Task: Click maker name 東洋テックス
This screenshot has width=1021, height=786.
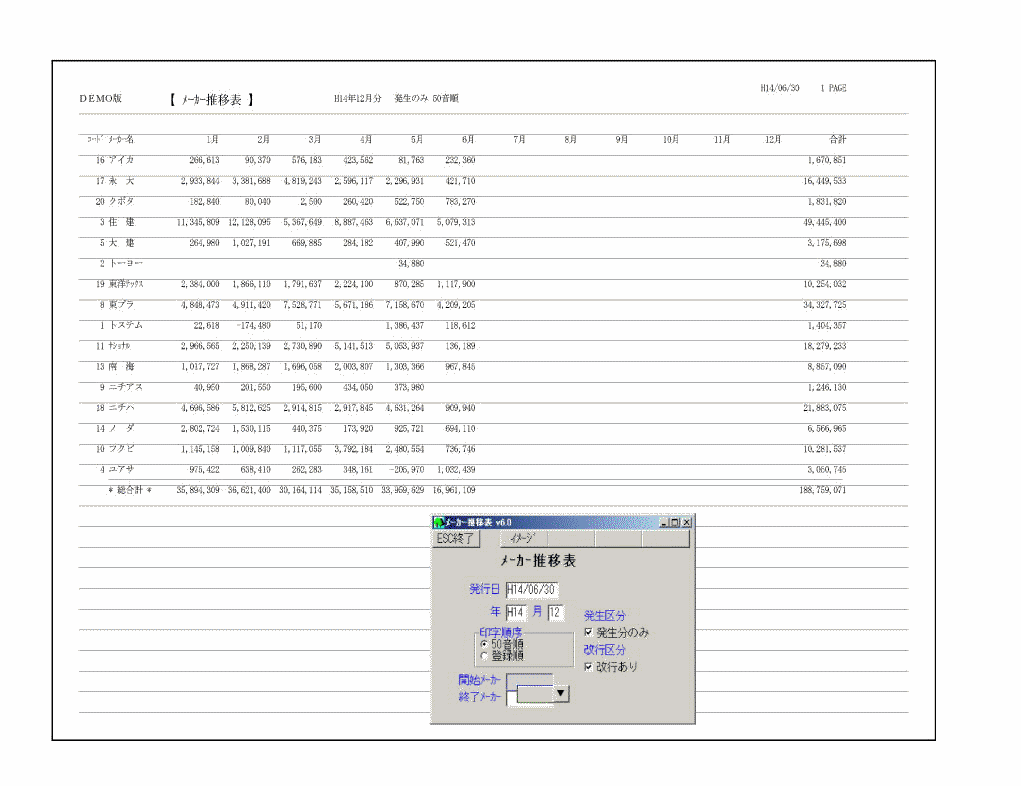Action: (x=126, y=284)
